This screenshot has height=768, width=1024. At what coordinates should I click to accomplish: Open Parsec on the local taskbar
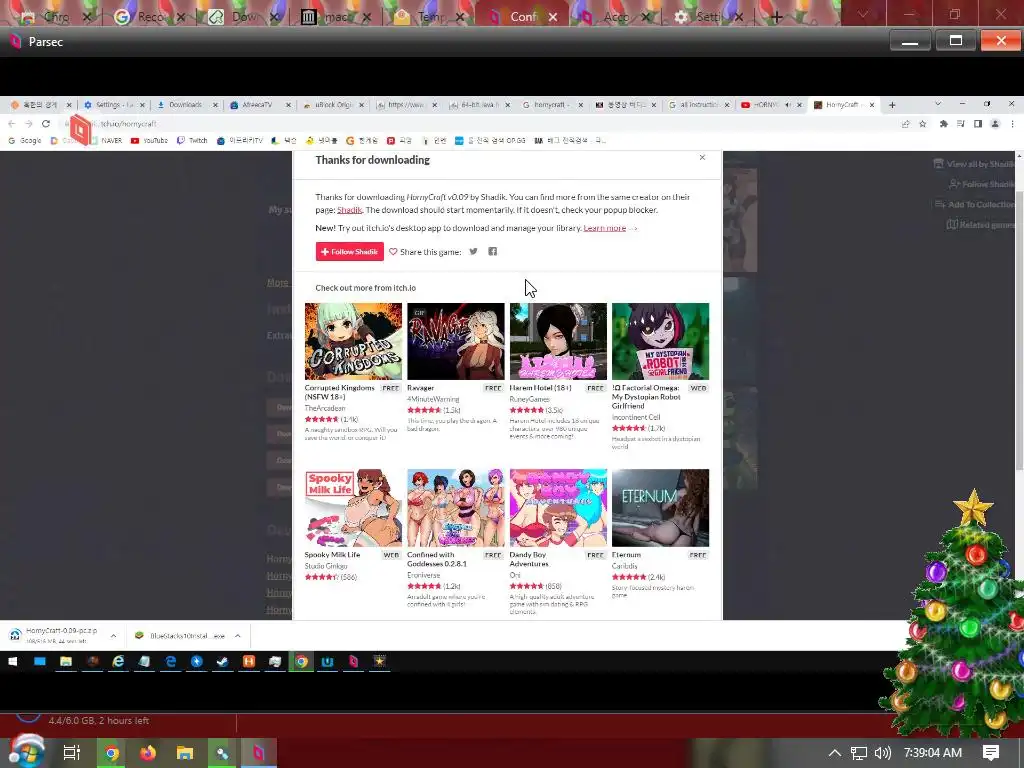tap(259, 753)
